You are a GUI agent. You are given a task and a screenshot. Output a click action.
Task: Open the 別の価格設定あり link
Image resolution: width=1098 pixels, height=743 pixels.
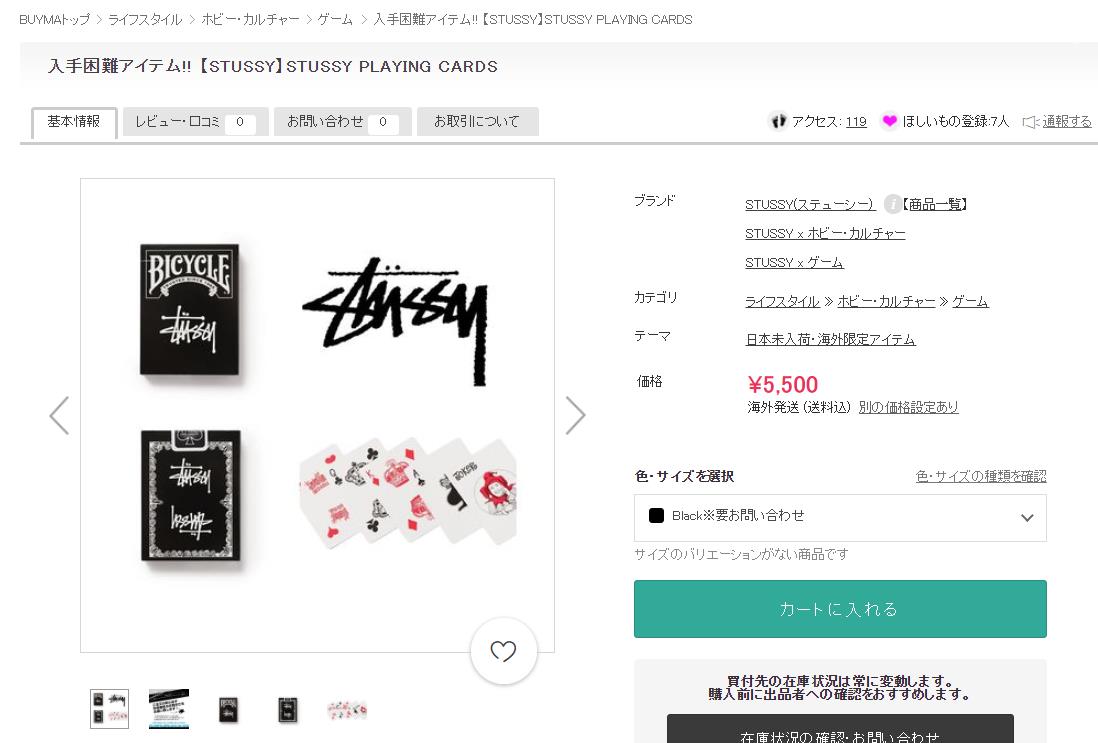[x=908, y=407]
